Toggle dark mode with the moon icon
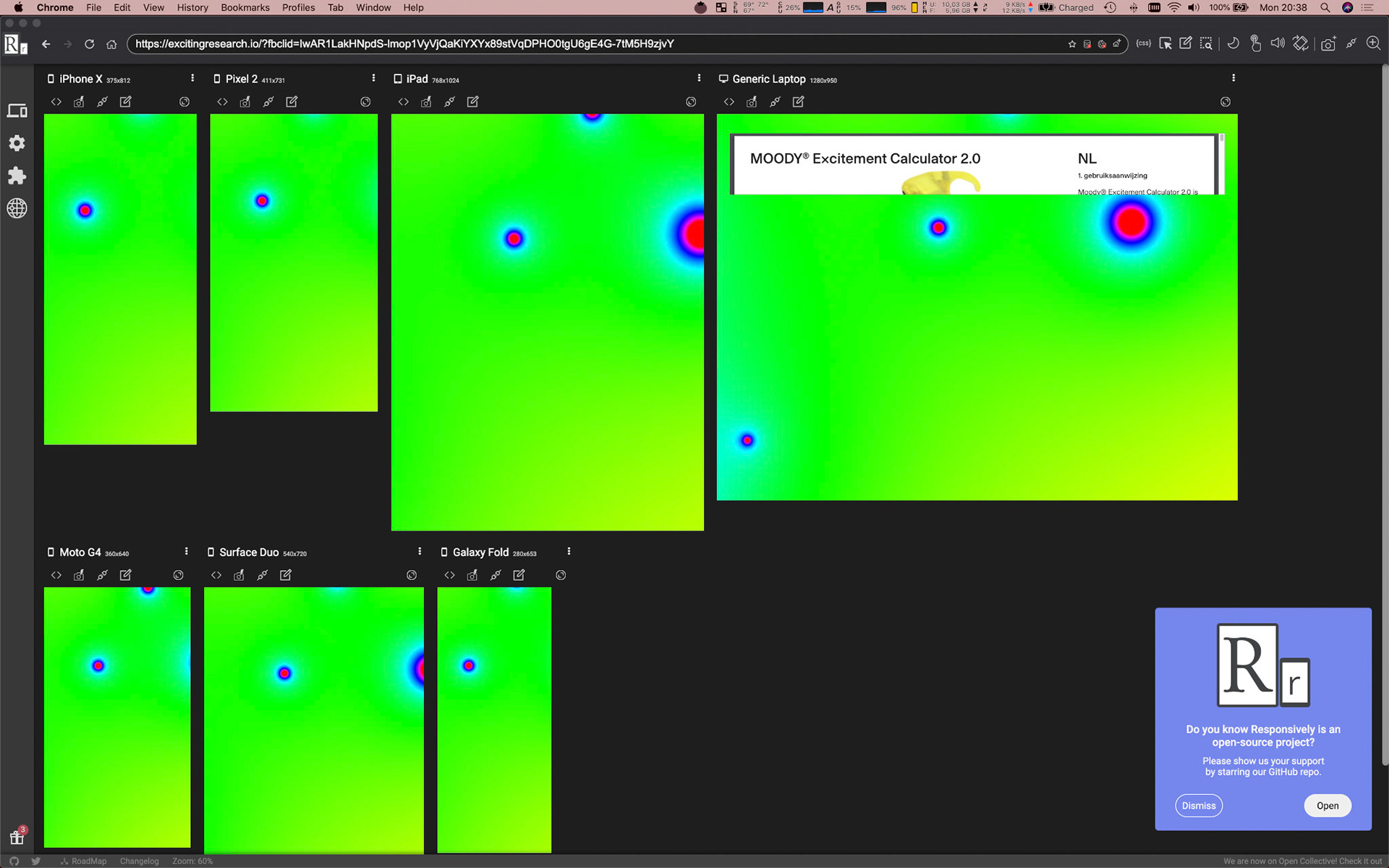1389x868 pixels. tap(1233, 43)
